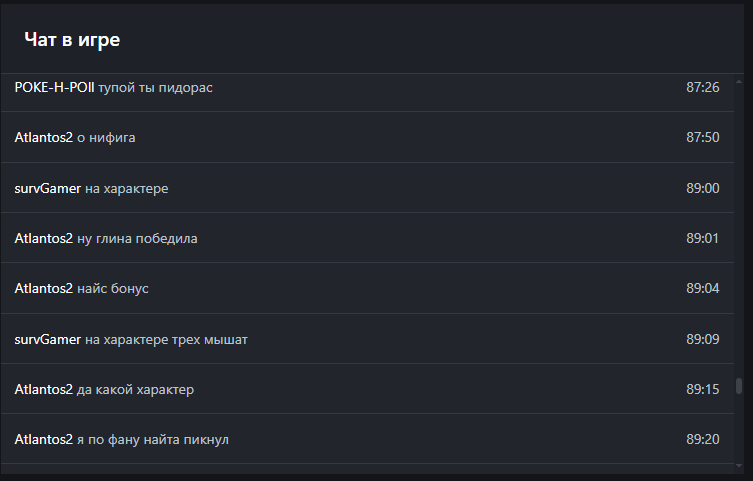Click the 87:26 timestamp
Viewport: 753px width, 481px height.
pos(702,88)
